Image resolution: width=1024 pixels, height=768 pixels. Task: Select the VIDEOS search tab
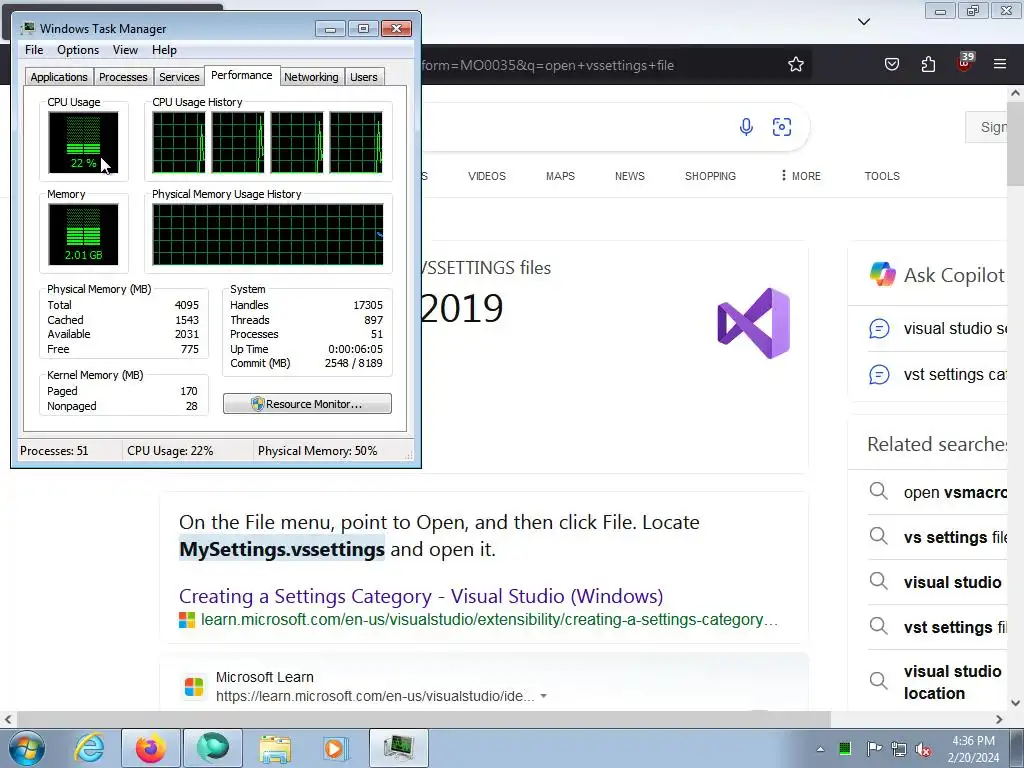pos(487,176)
